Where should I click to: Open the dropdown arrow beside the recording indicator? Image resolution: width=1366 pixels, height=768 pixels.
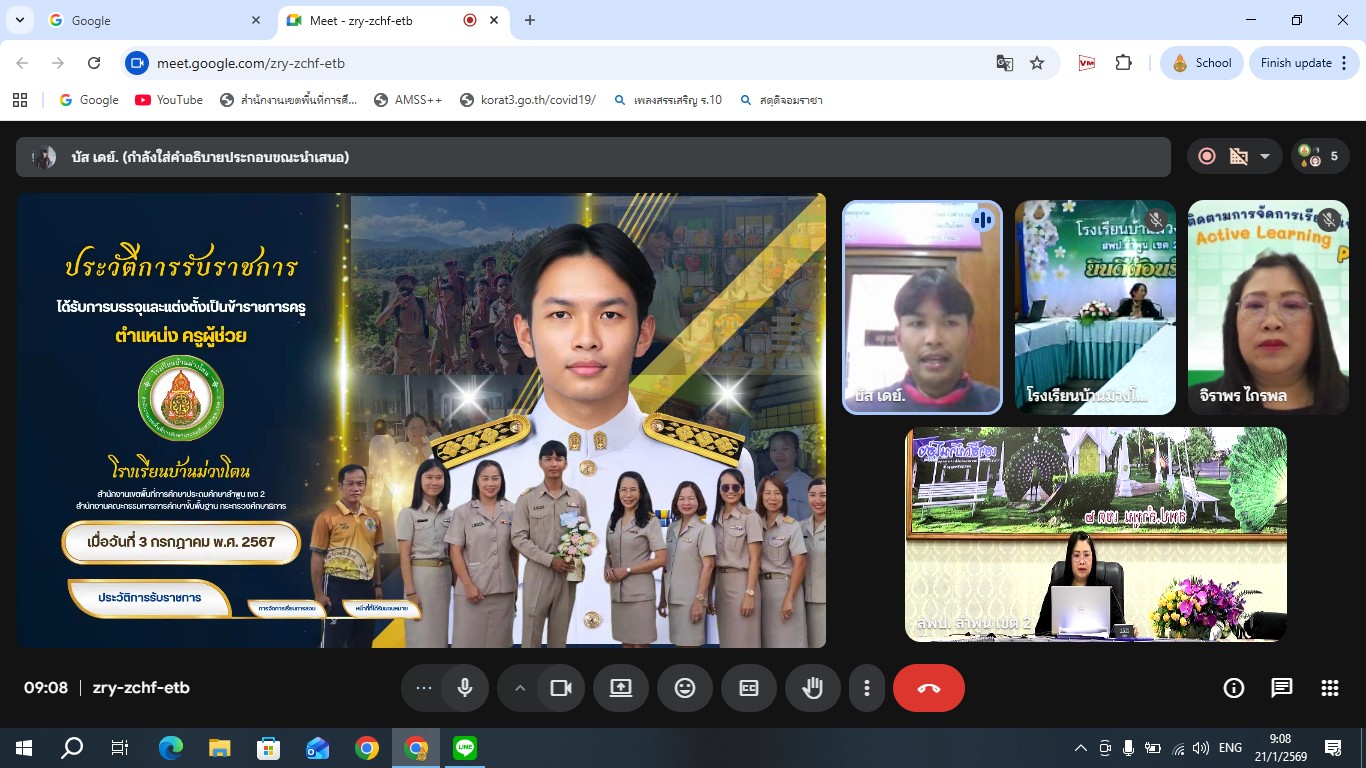point(1264,157)
